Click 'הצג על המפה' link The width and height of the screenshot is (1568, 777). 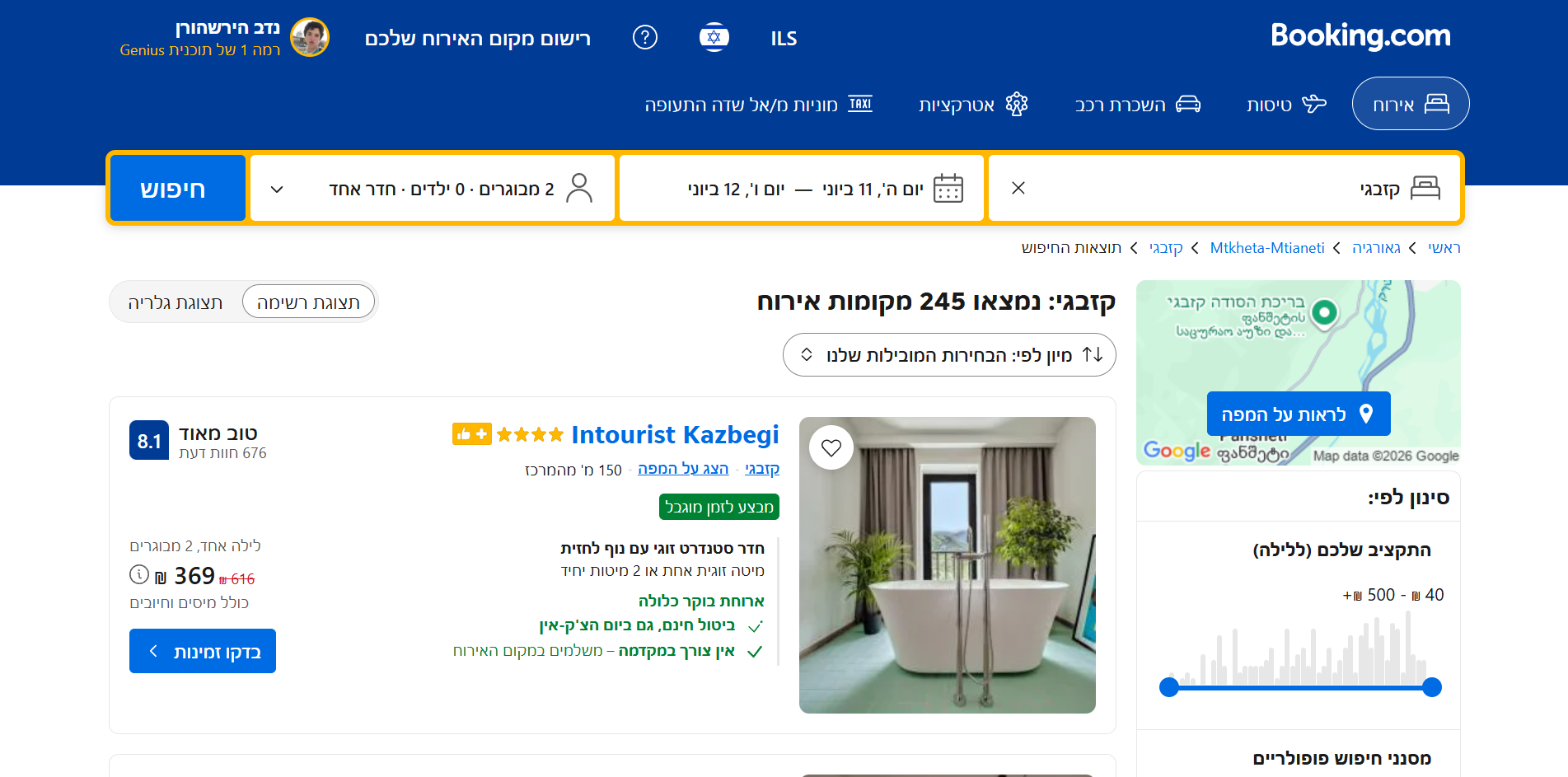click(x=683, y=469)
